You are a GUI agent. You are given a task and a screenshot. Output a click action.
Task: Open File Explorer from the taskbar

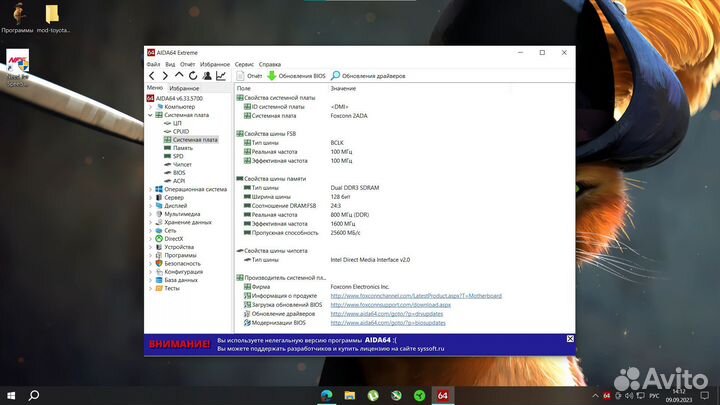[x=349, y=395]
